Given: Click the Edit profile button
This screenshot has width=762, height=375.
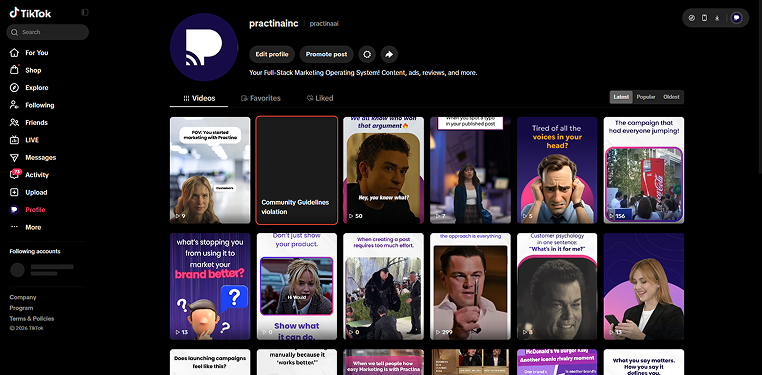Looking at the screenshot, I should [272, 54].
